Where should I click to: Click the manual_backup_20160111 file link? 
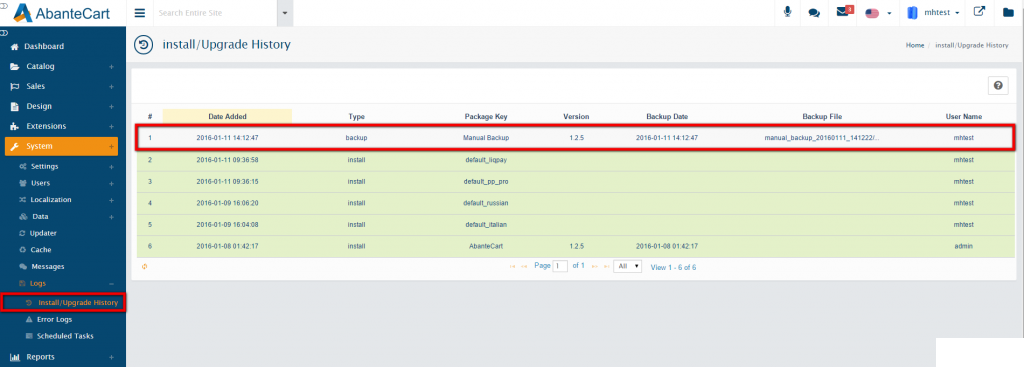822,138
